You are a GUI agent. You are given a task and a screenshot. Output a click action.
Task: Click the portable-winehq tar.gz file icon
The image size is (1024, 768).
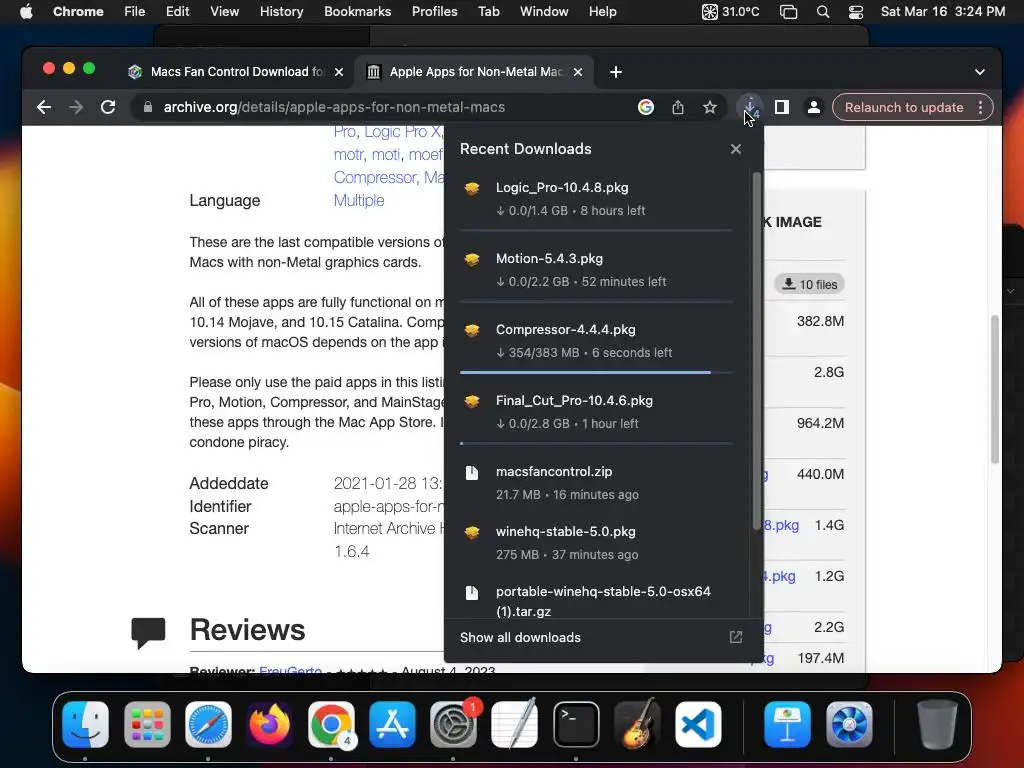coord(472,593)
